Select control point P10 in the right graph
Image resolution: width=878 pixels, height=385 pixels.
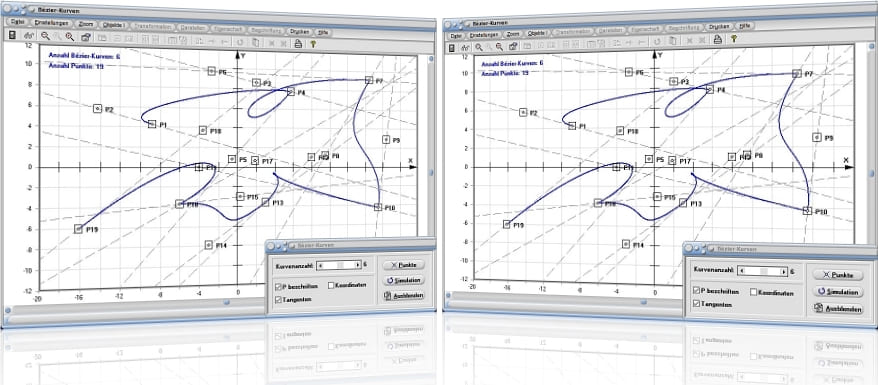point(807,210)
